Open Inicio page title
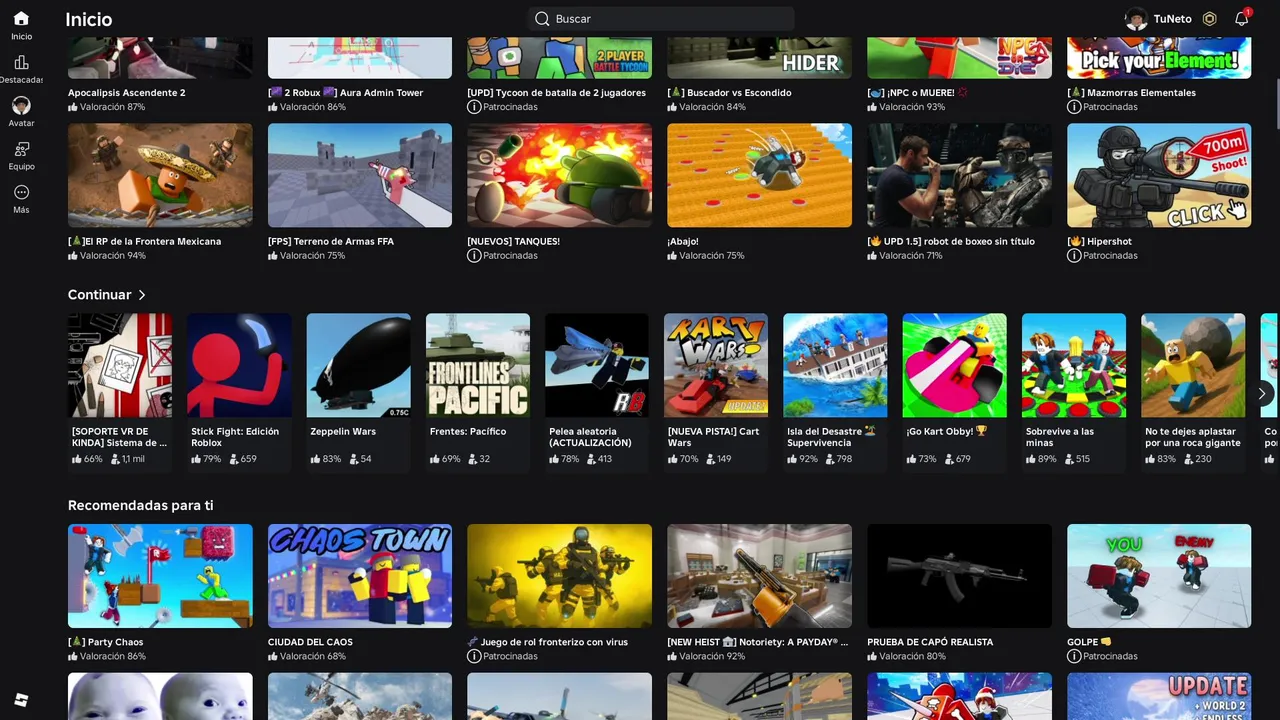 pyautogui.click(x=89, y=19)
